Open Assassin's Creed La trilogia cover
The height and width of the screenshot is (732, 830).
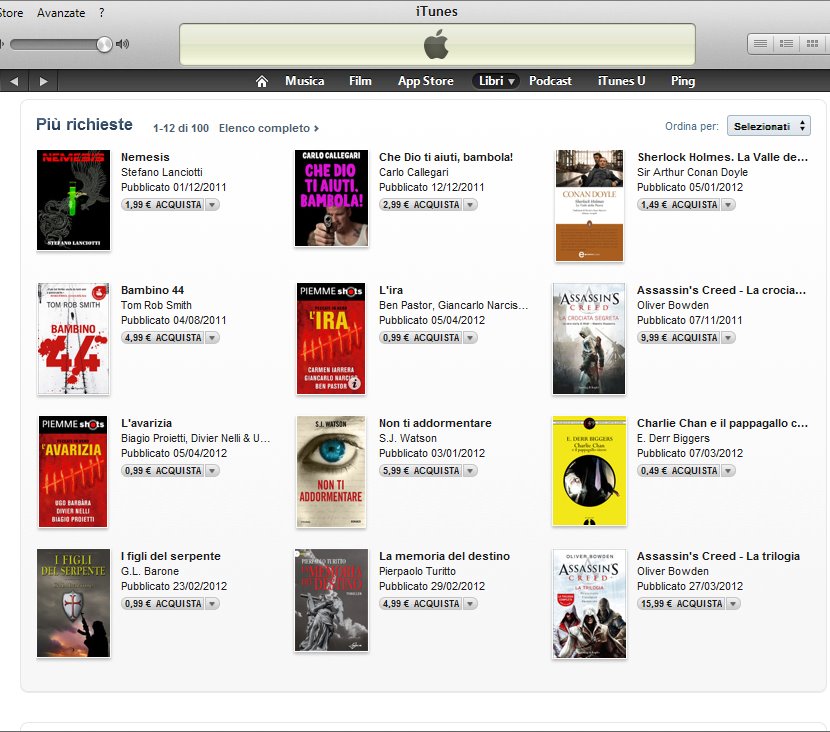coord(589,604)
